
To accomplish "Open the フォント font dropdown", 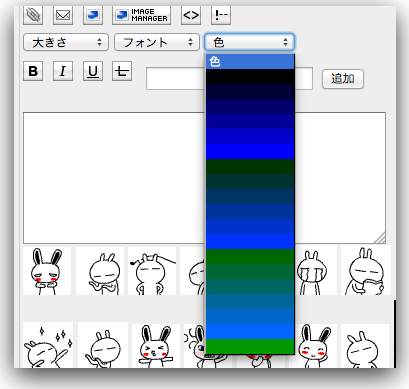I will 157,42.
